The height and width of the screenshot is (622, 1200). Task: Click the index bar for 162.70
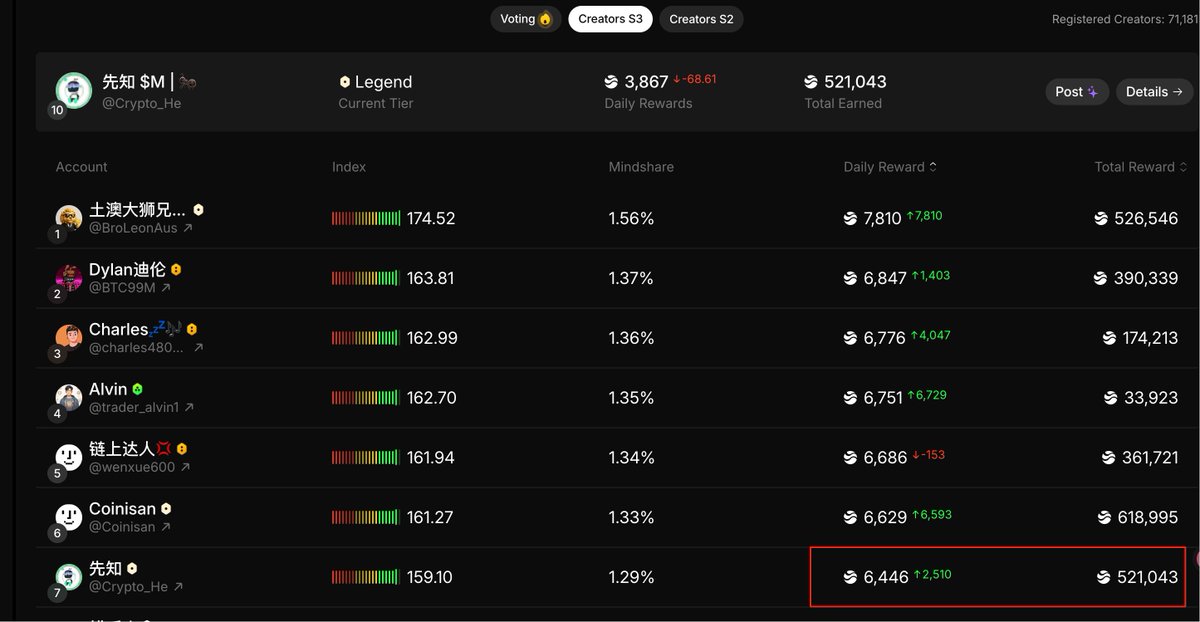366,398
